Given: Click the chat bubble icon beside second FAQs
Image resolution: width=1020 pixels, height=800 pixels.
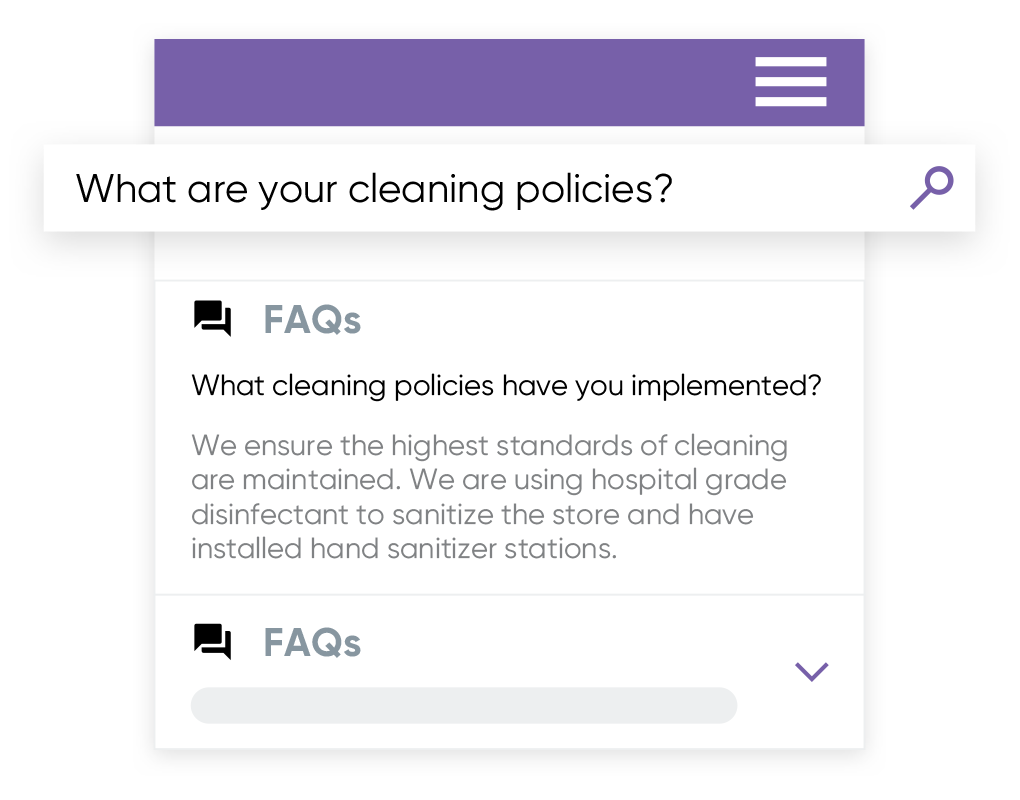Looking at the screenshot, I should 212,642.
